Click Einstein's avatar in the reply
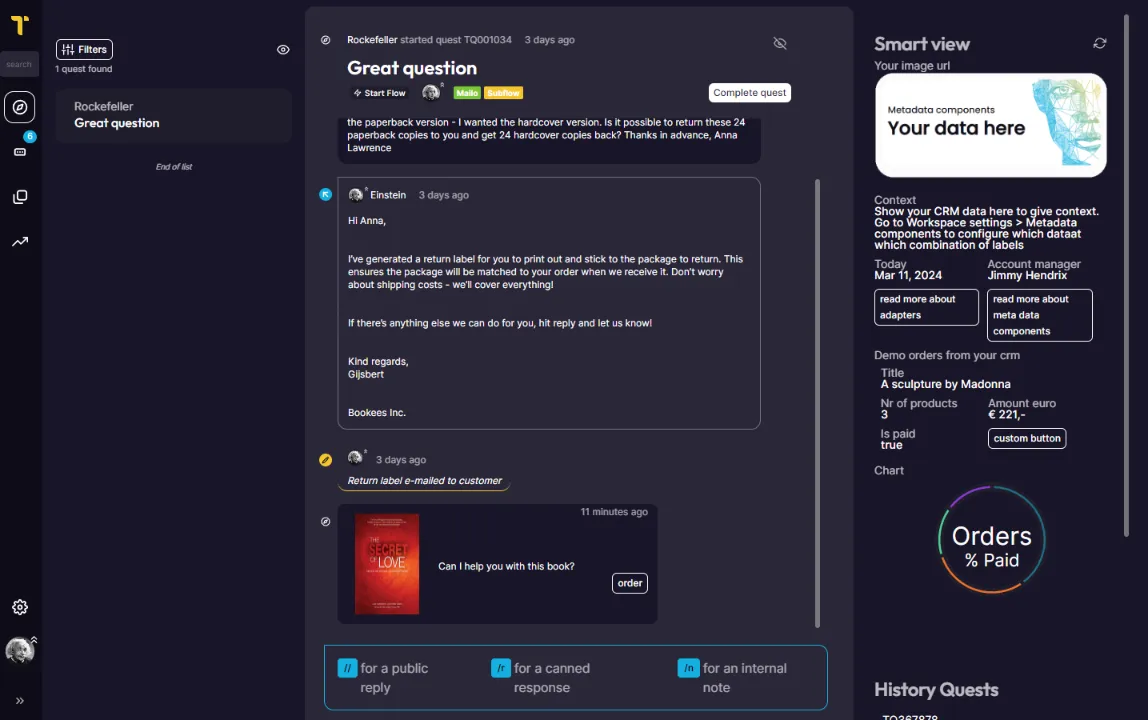This screenshot has width=1148, height=720. point(356,195)
